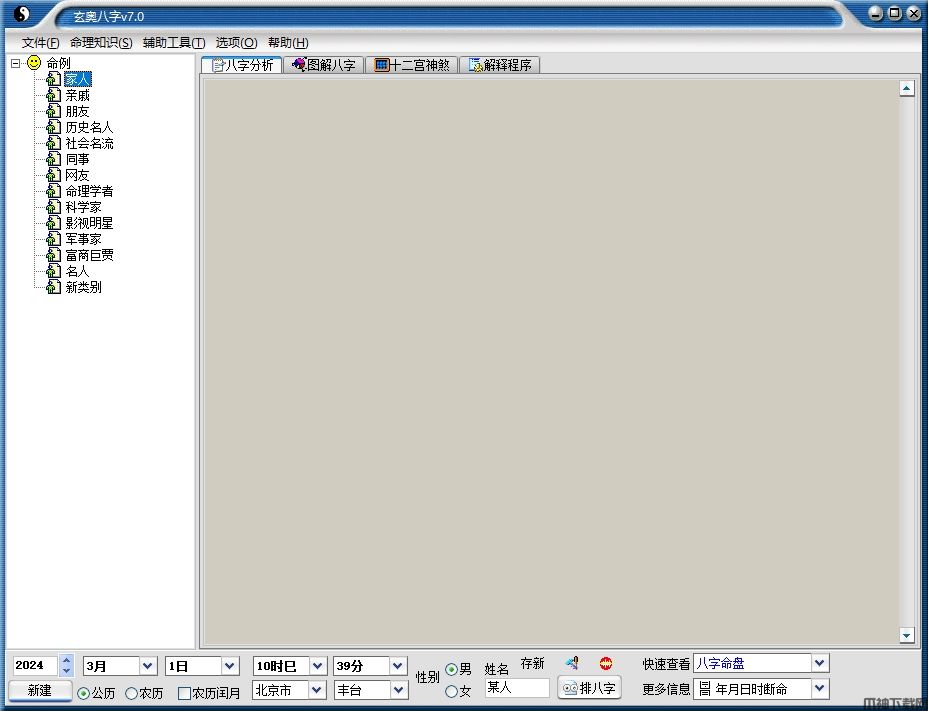Open the minute dropdown showing 39分

398,666
